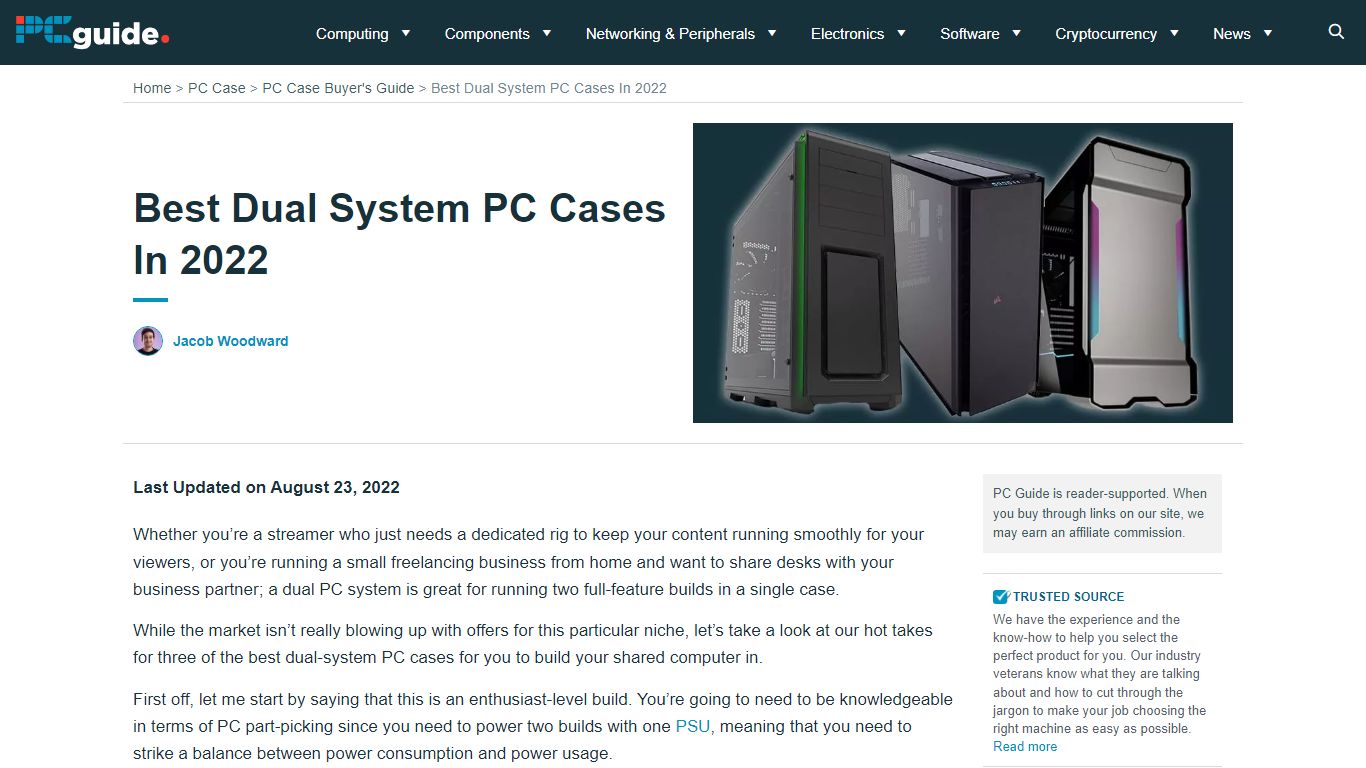Click Read more under Trusted Source

click(1025, 747)
